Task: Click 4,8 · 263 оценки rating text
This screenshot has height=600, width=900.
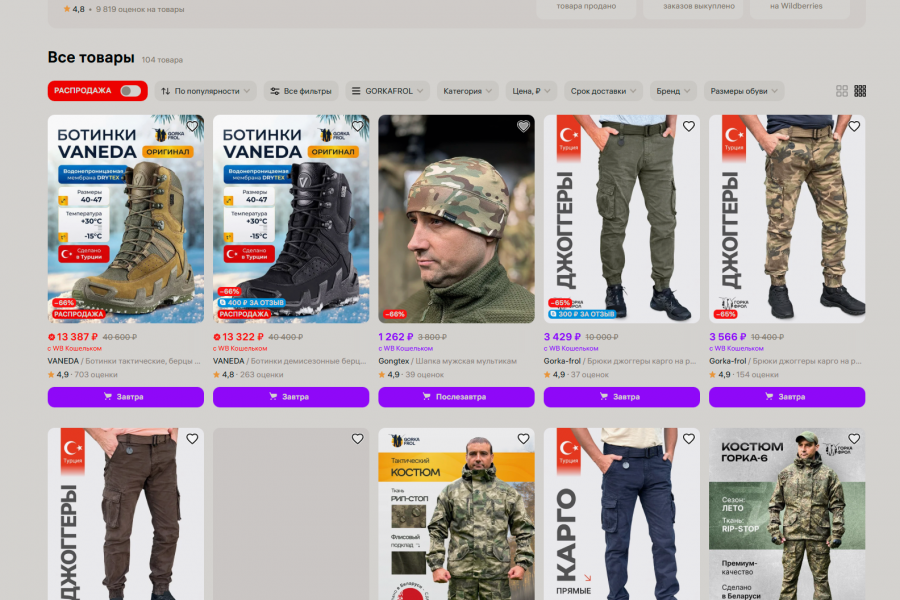Action: coord(248,374)
